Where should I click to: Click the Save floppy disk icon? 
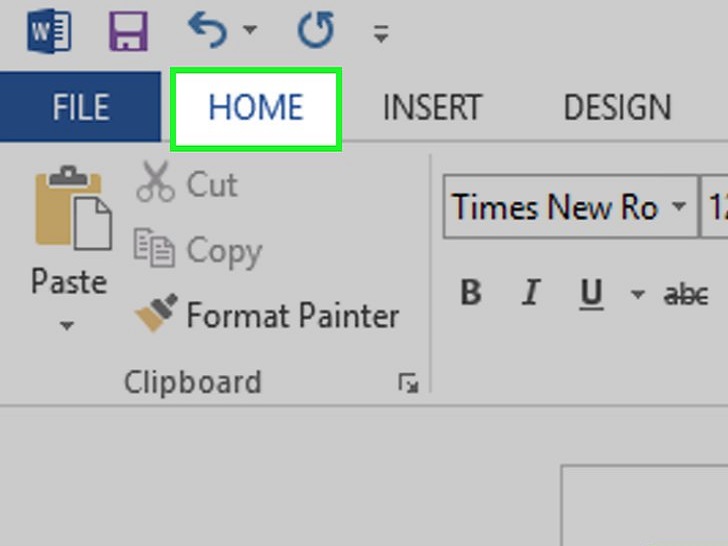click(x=128, y=31)
